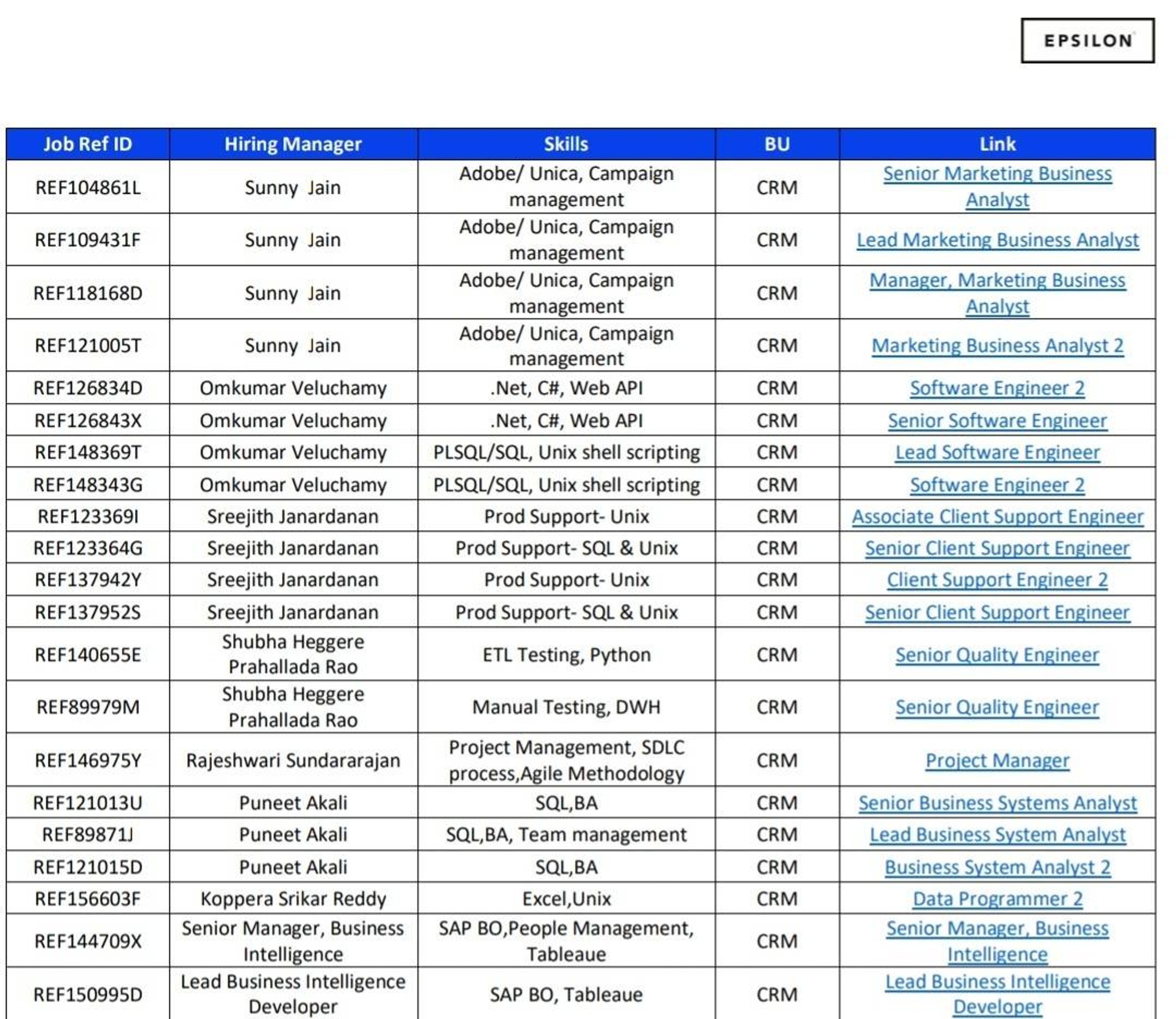Click Client Support Engineer 2 link
The image size is (1176, 1019).
point(997,580)
